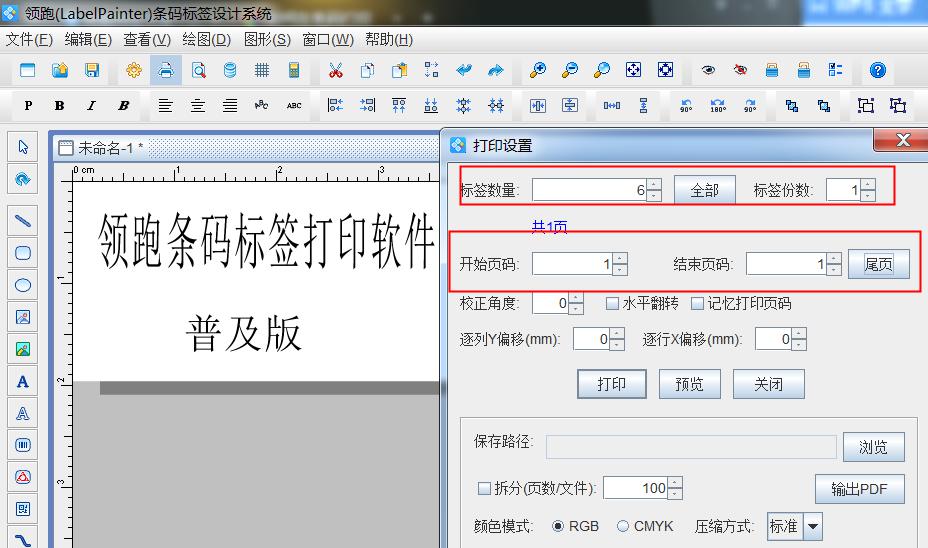Image resolution: width=928 pixels, height=548 pixels.
Task: Select the rounded rectangle tool
Action: tap(23, 253)
